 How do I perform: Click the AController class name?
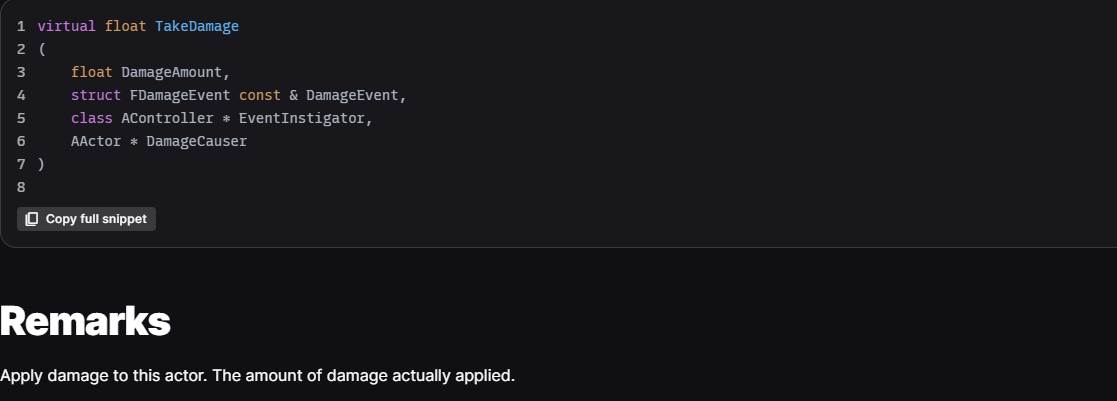[x=167, y=118]
